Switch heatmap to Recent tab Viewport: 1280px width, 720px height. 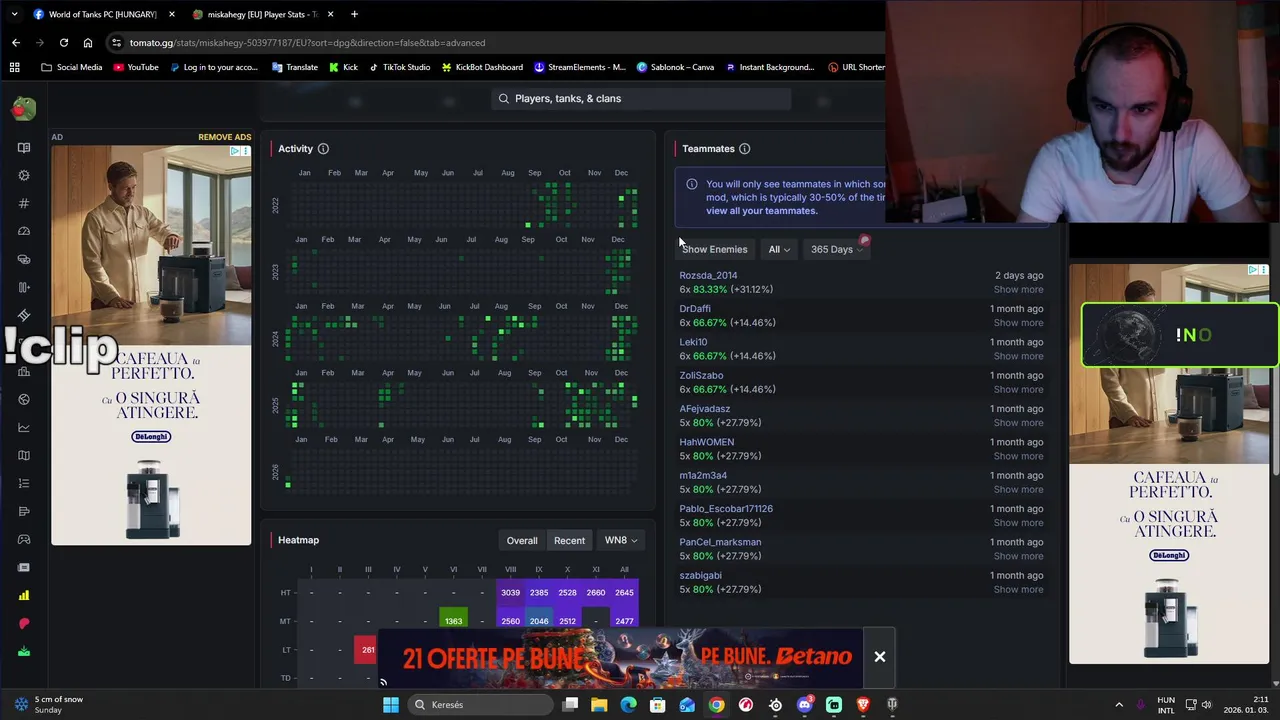(569, 541)
